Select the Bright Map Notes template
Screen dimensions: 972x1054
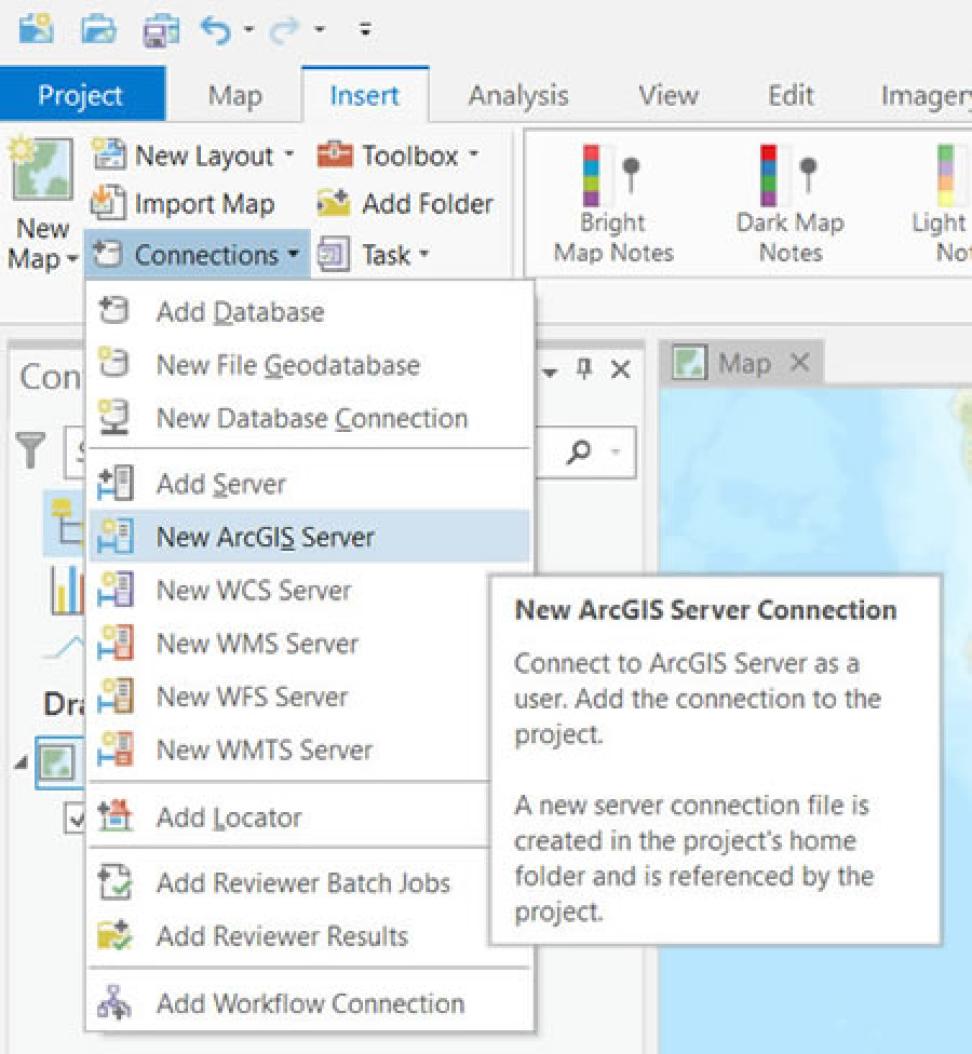click(613, 202)
